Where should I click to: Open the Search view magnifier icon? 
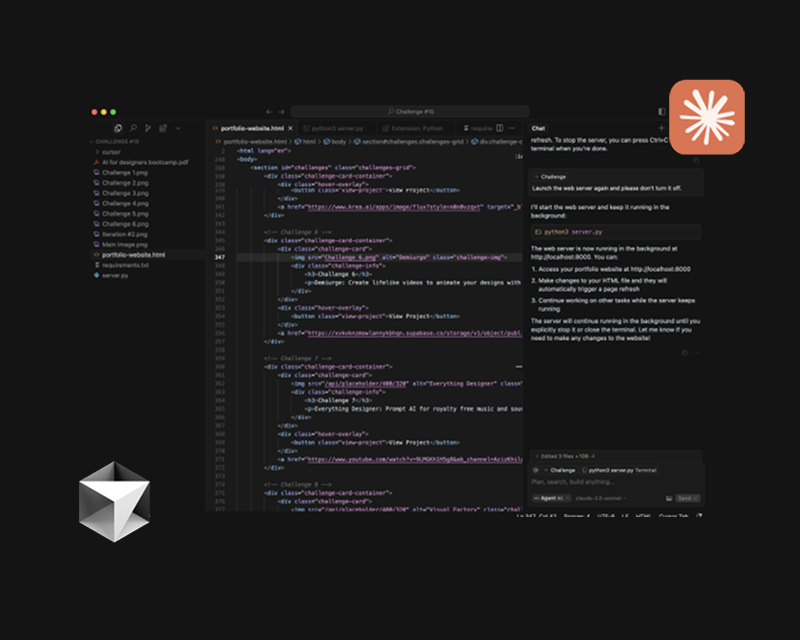point(133,128)
